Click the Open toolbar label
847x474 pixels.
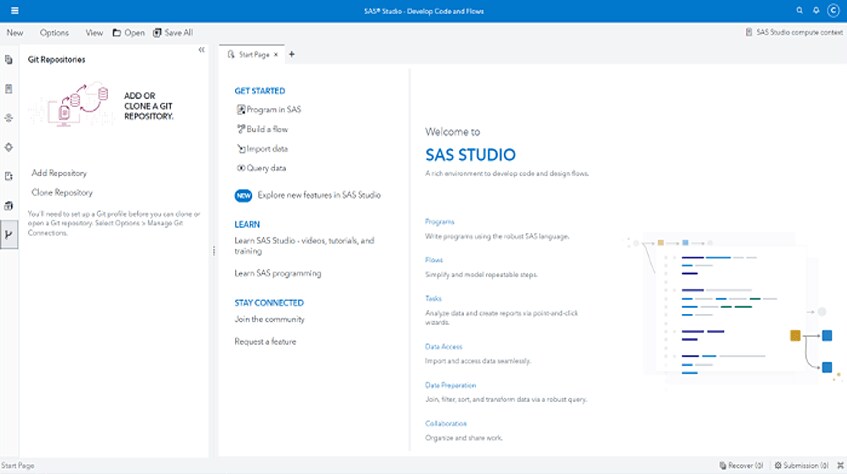pyautogui.click(x=135, y=32)
